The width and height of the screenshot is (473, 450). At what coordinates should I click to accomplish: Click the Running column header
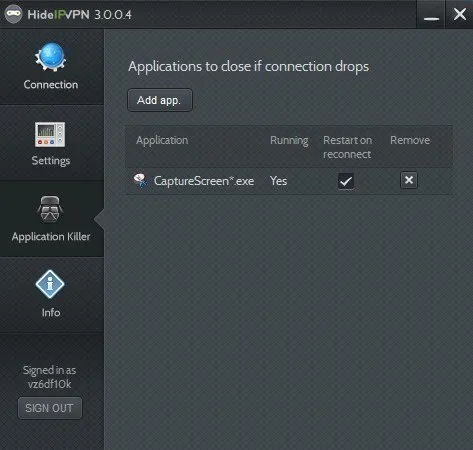pyautogui.click(x=289, y=140)
